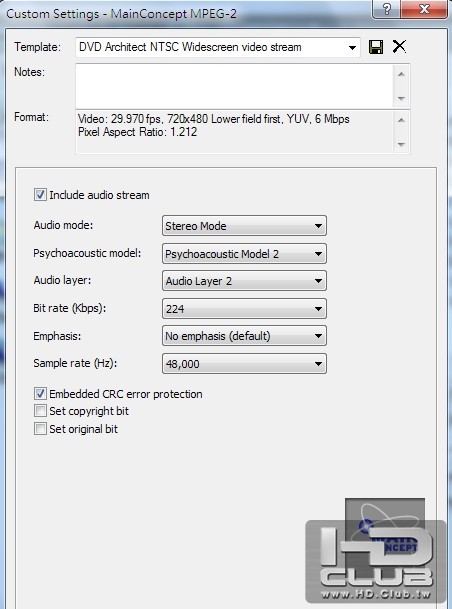Click Notes scrollbar down arrow
This screenshot has width=452, height=609.
402,99
